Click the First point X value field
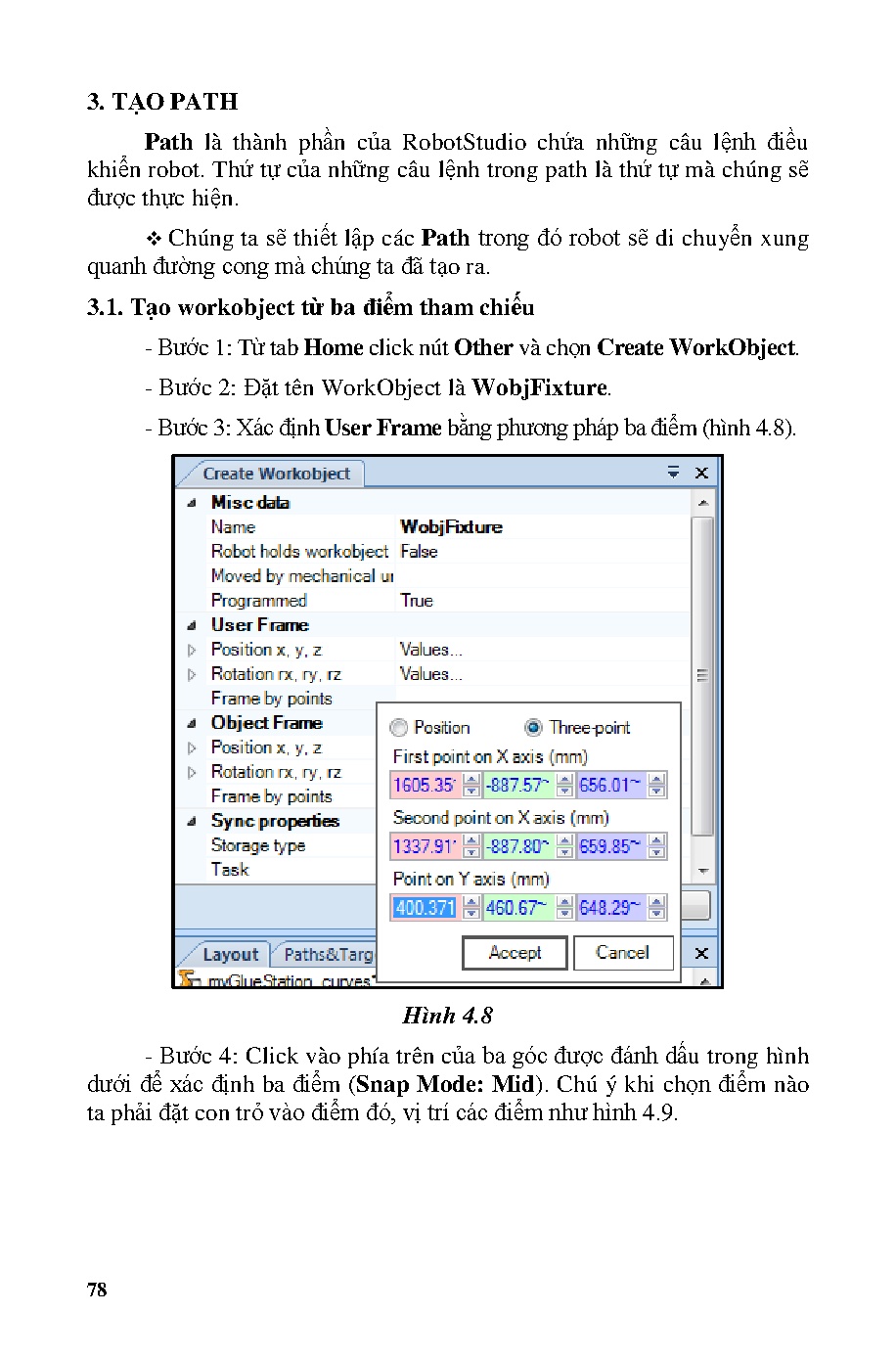 (424, 785)
